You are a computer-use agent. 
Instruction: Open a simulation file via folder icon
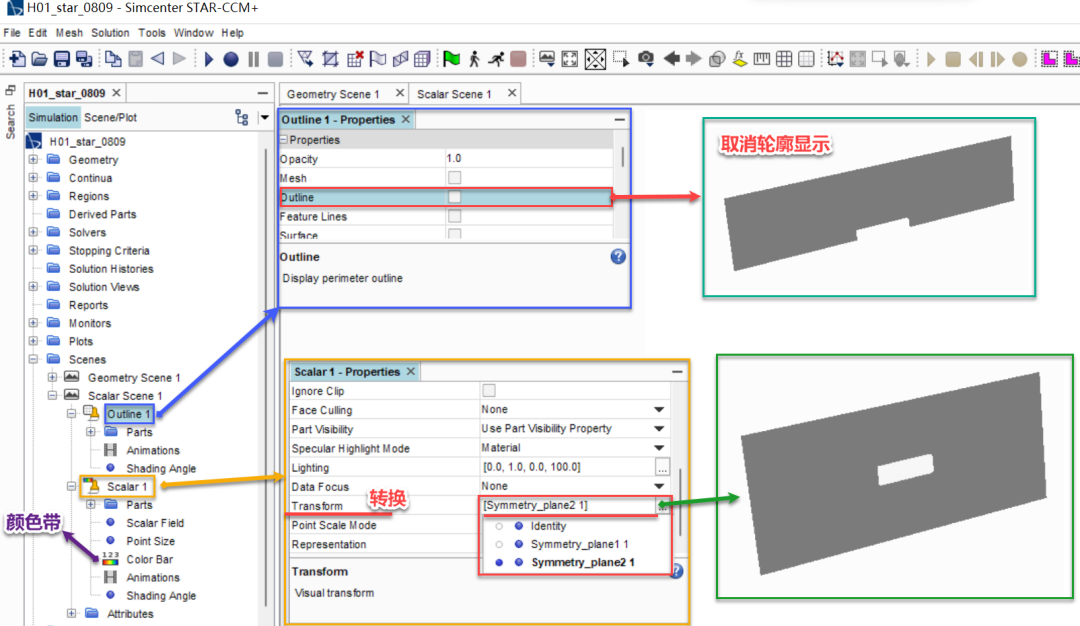click(x=39, y=59)
